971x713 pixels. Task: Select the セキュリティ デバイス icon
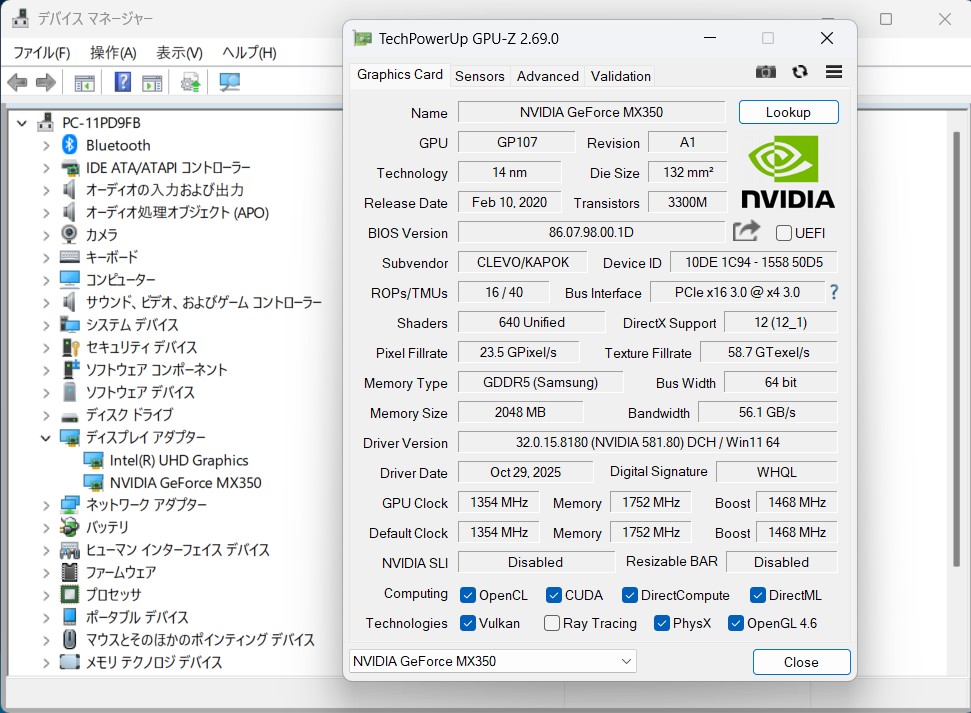click(70, 347)
